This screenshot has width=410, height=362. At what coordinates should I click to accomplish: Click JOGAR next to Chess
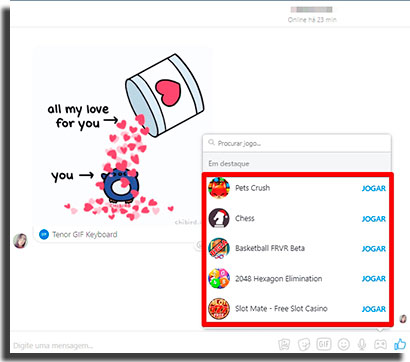374,219
